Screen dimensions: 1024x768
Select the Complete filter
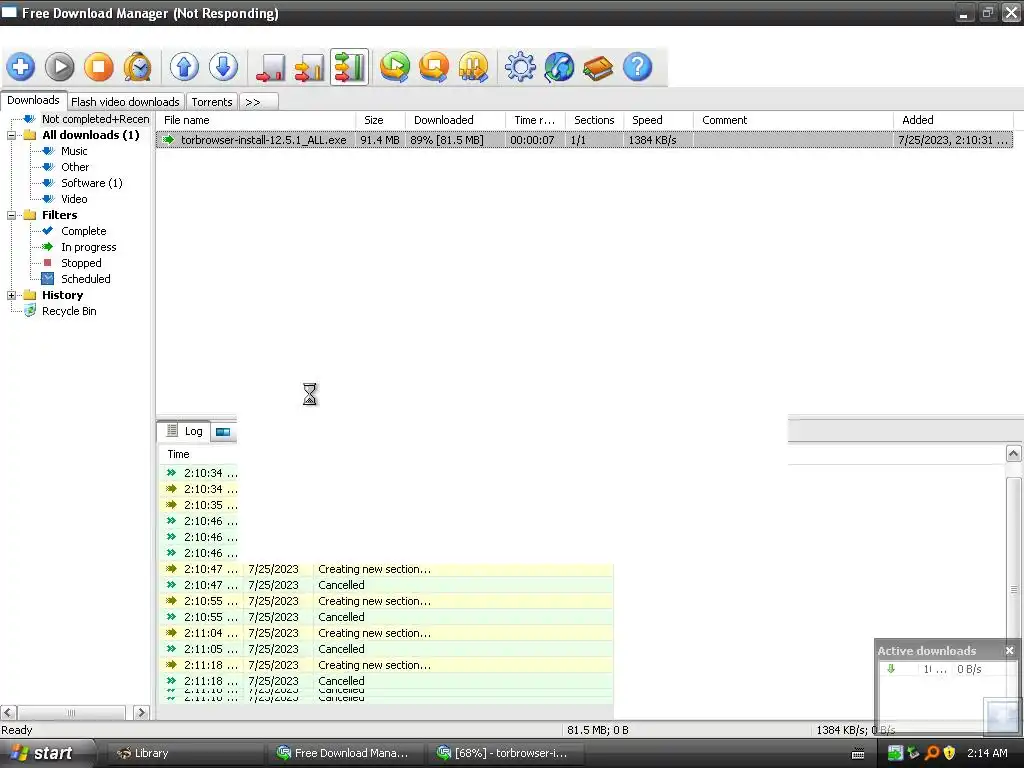[x=84, y=231]
